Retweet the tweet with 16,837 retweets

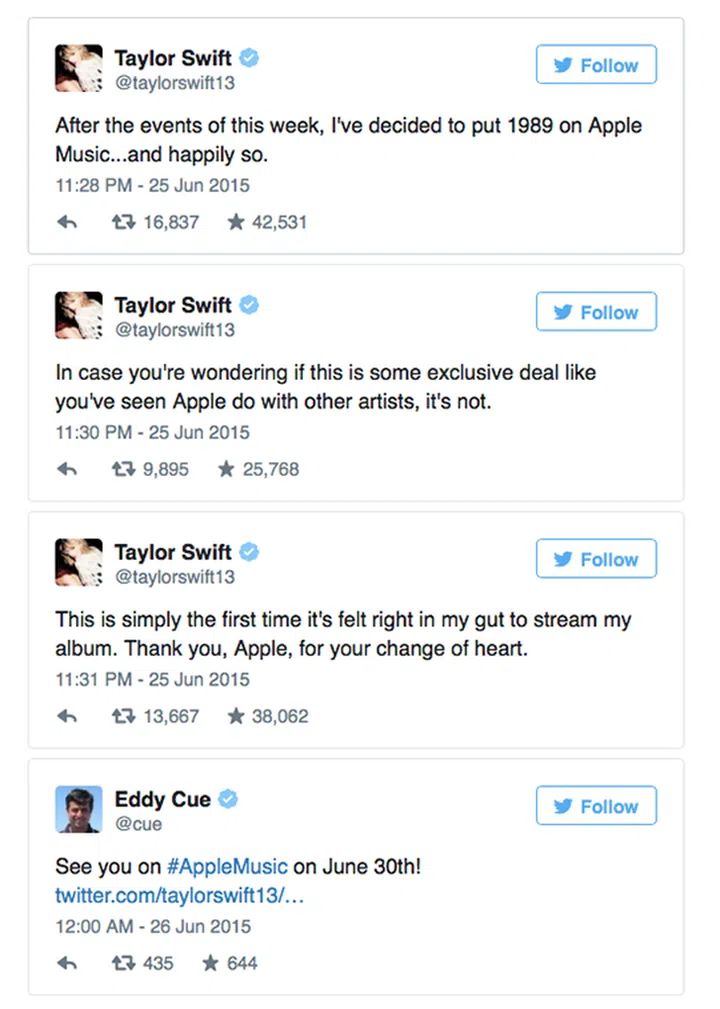123,222
